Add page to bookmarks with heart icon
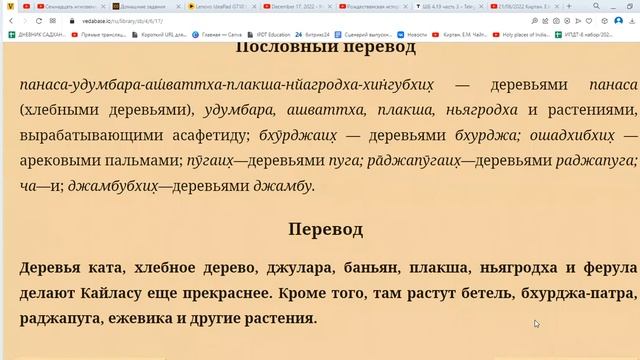 click(x=589, y=21)
